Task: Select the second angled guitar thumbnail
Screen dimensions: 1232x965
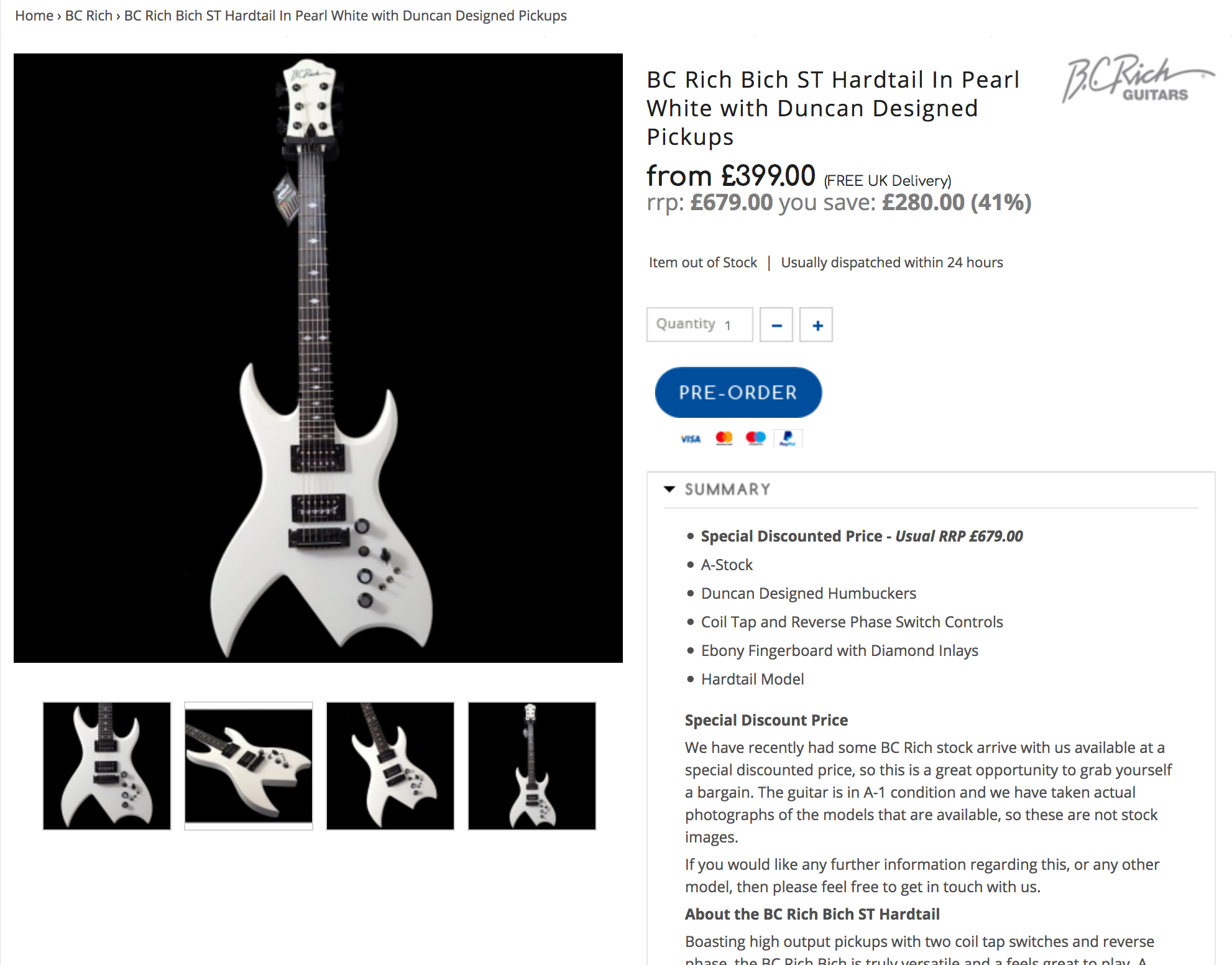Action: [x=249, y=766]
